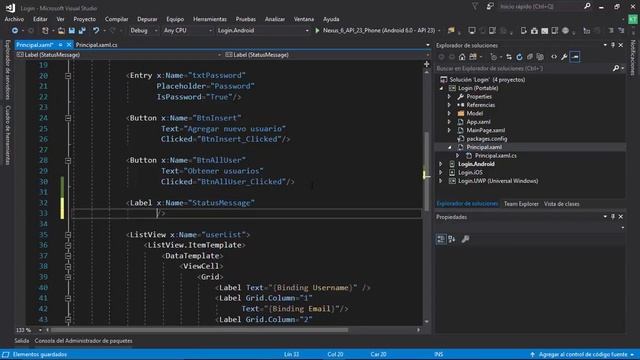Viewport: 640px width, 360px height.
Task: Open the Herramientas menu
Action: [x=210, y=19]
